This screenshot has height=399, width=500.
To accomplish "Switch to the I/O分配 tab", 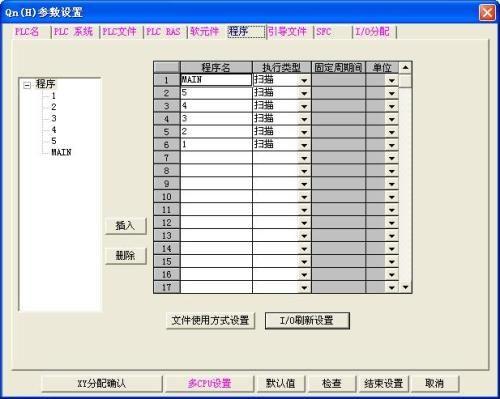I will pos(372,32).
